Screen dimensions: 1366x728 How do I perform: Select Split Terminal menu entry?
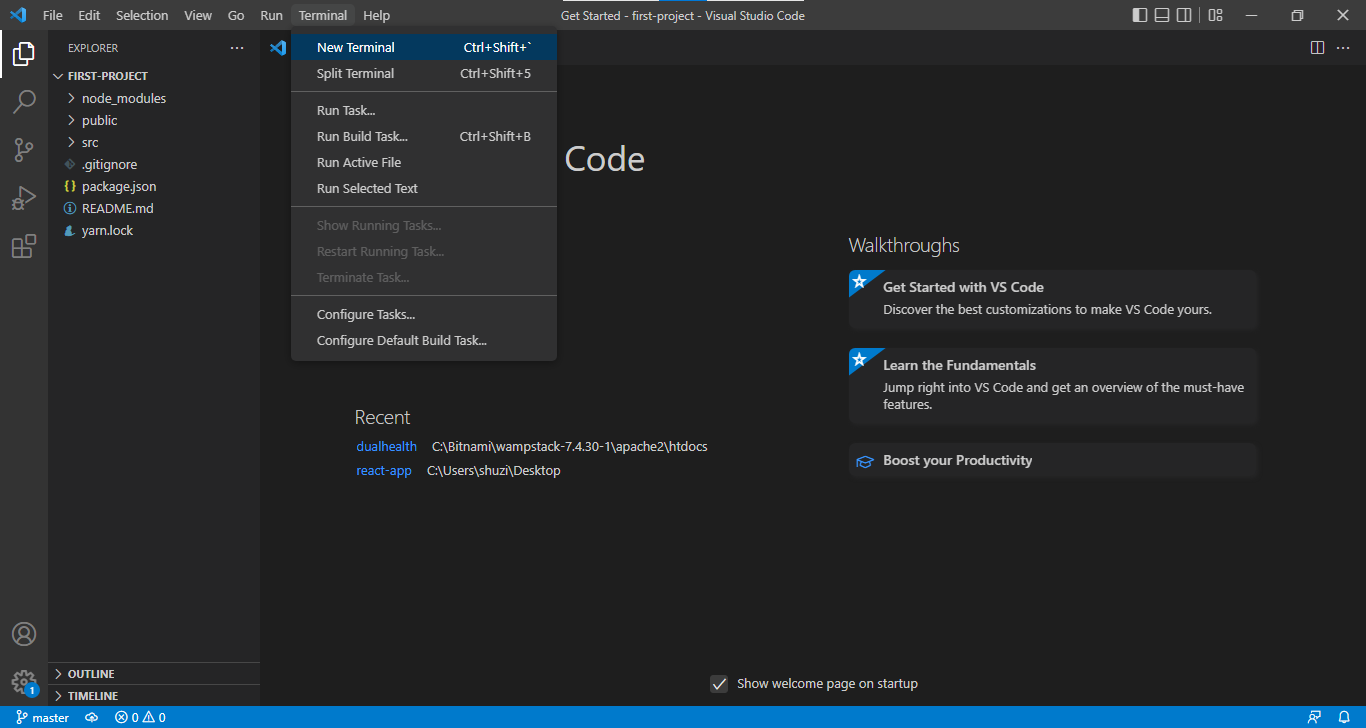point(424,73)
